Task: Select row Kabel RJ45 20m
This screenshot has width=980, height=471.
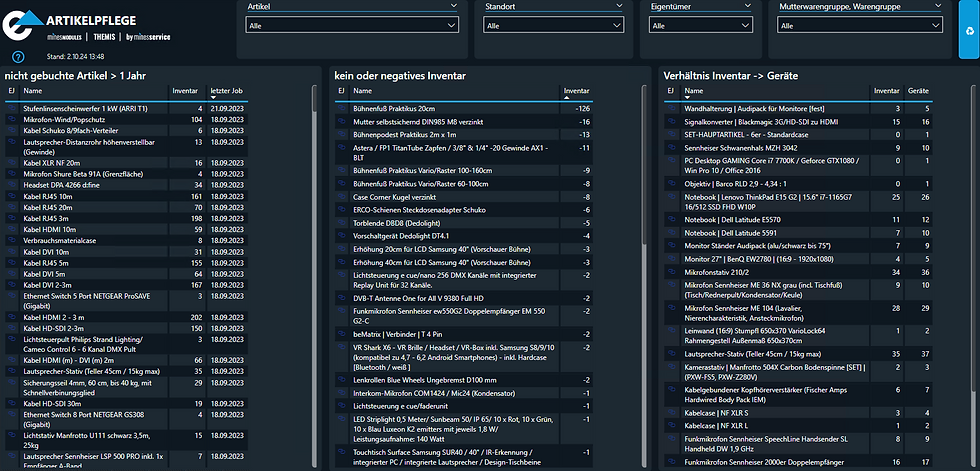Action: pos(126,207)
